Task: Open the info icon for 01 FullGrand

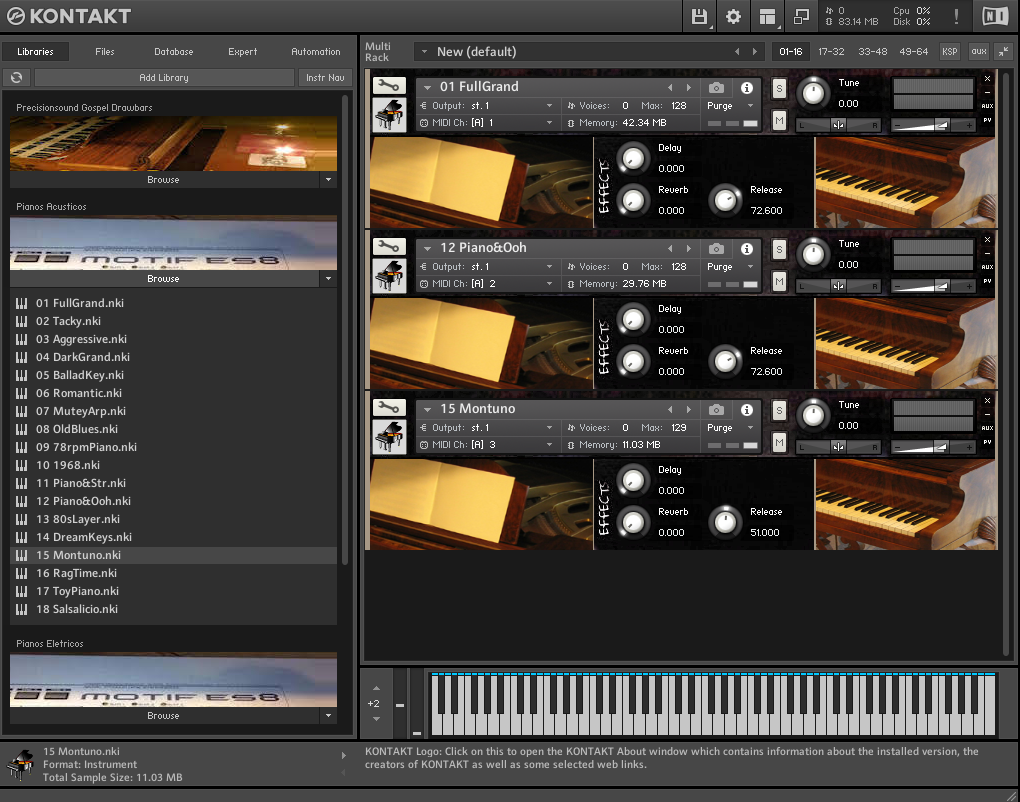Action: click(747, 87)
